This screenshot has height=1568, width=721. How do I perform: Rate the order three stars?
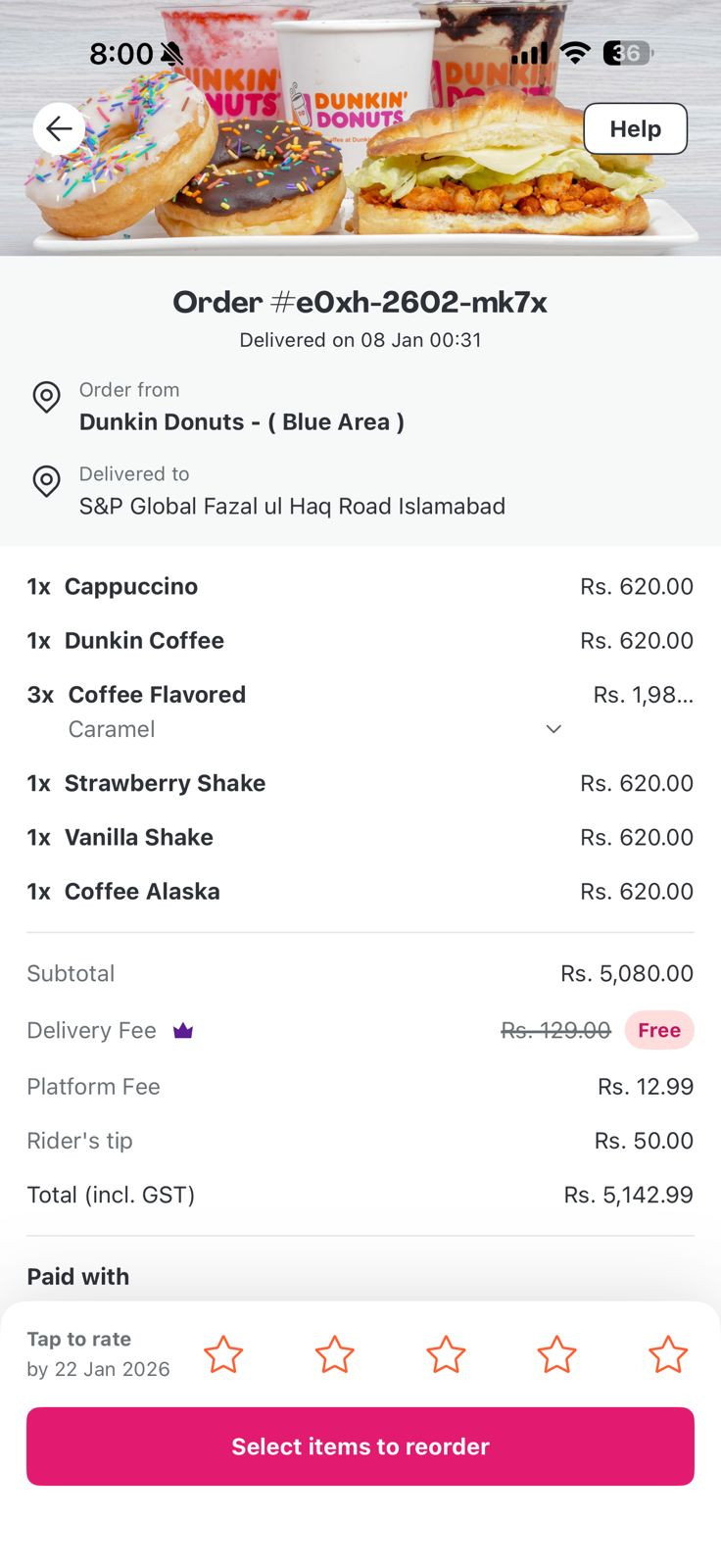(446, 1354)
